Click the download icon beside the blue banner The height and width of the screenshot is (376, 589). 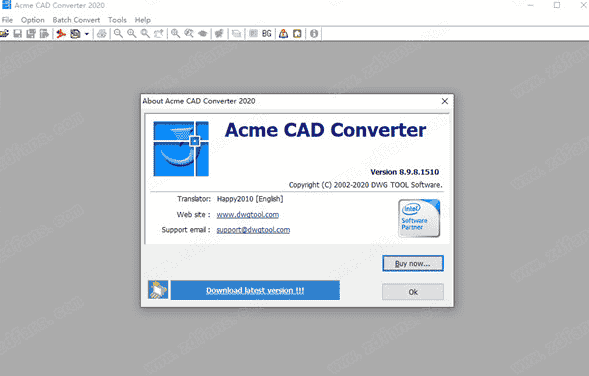pos(158,290)
